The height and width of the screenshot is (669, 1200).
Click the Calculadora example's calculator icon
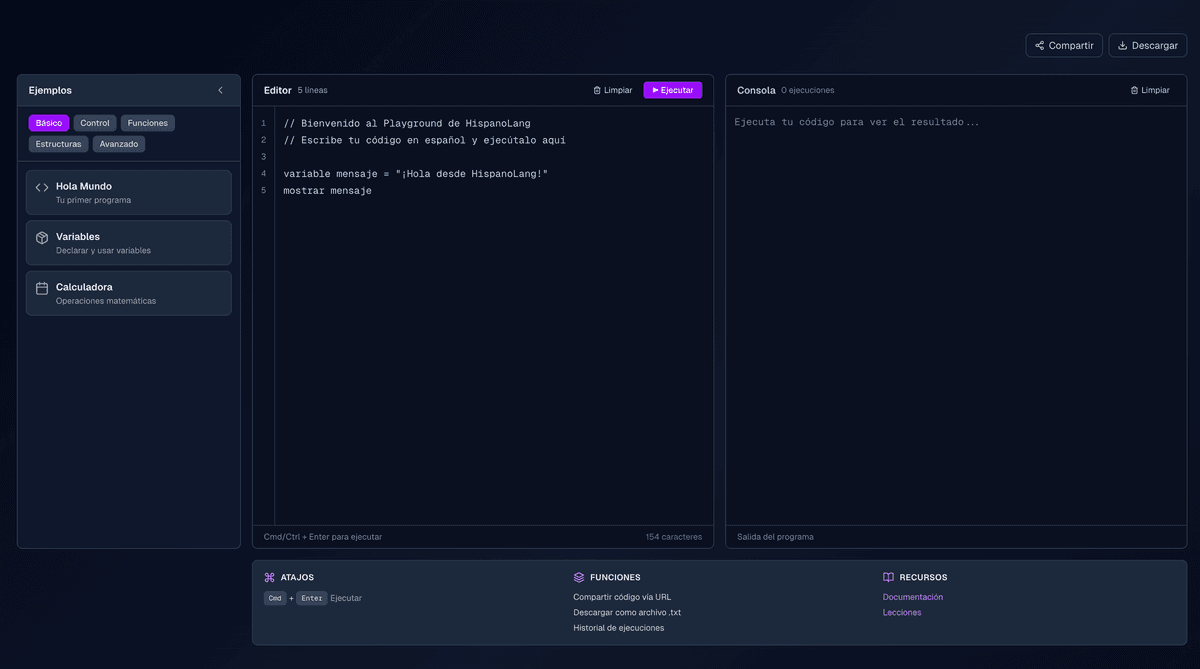(x=41, y=288)
